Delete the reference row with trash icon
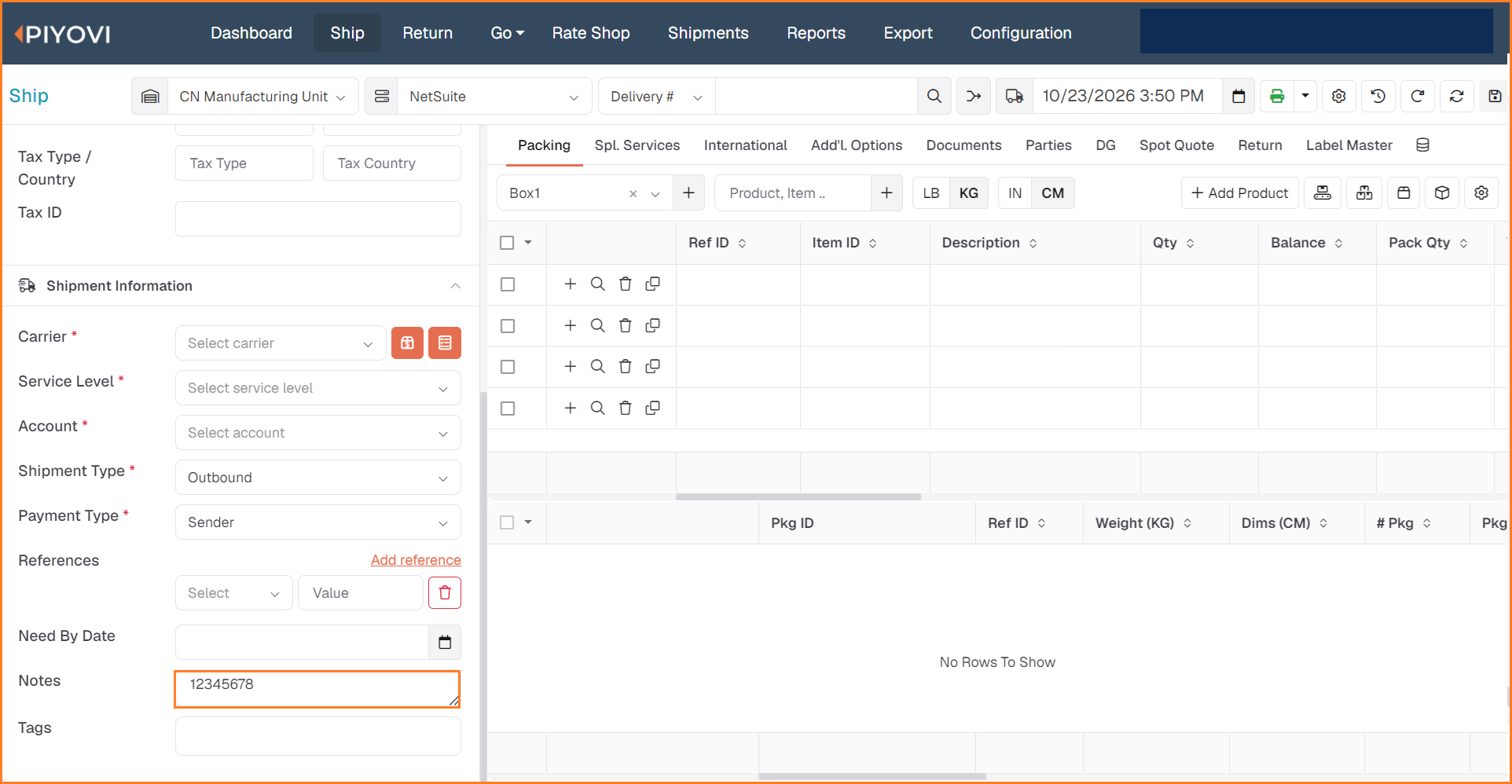Image resolution: width=1512 pixels, height=784 pixels. (445, 592)
